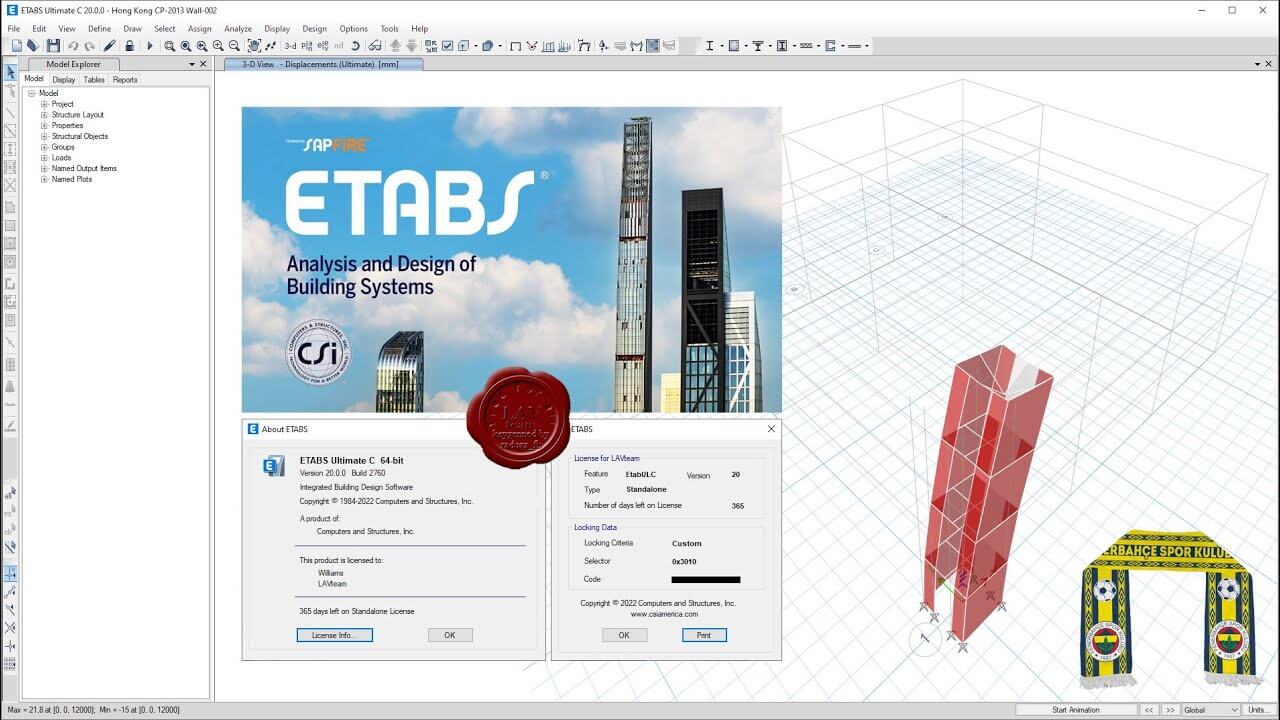Click the Zoom In icon
This screenshot has width=1280, height=720.
pos(219,45)
